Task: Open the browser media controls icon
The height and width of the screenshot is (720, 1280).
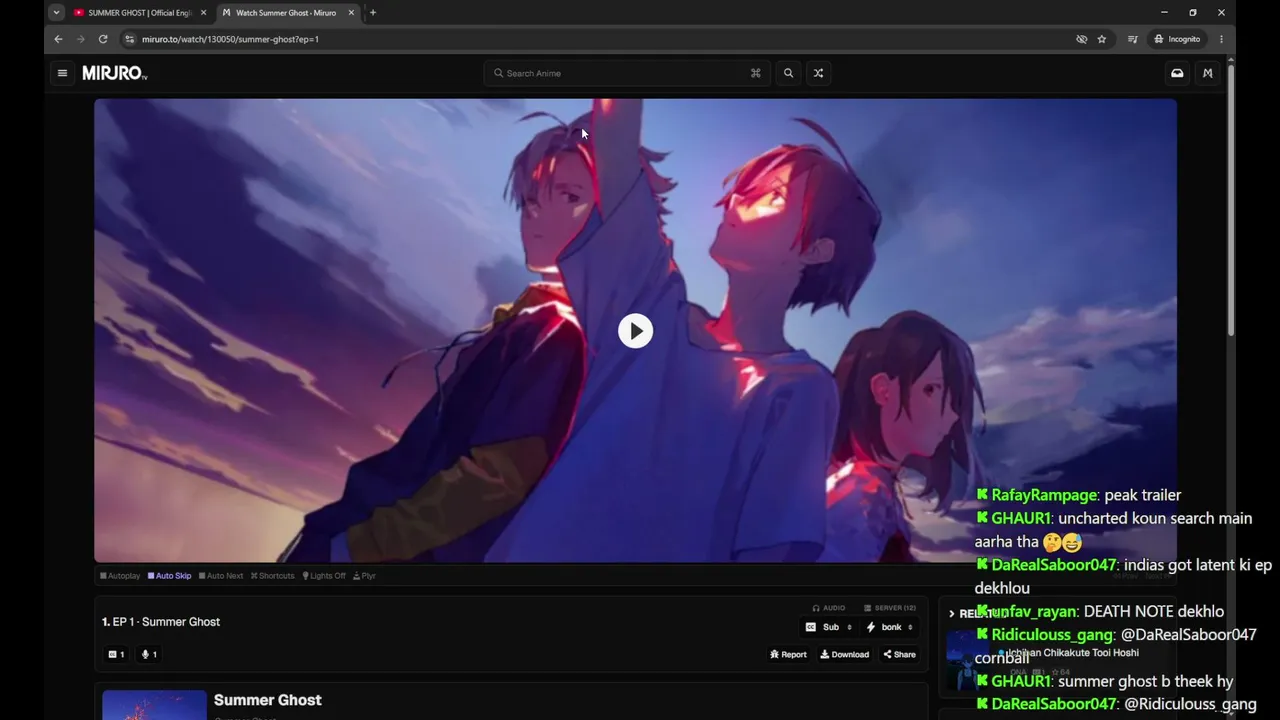Action: (1133, 39)
